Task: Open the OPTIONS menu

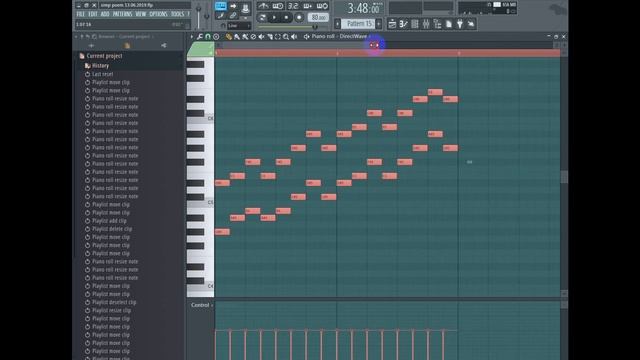Action: point(158,14)
